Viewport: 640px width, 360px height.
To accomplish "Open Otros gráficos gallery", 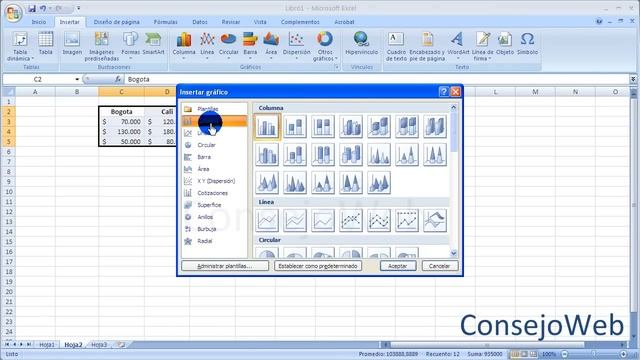I will coord(325,47).
